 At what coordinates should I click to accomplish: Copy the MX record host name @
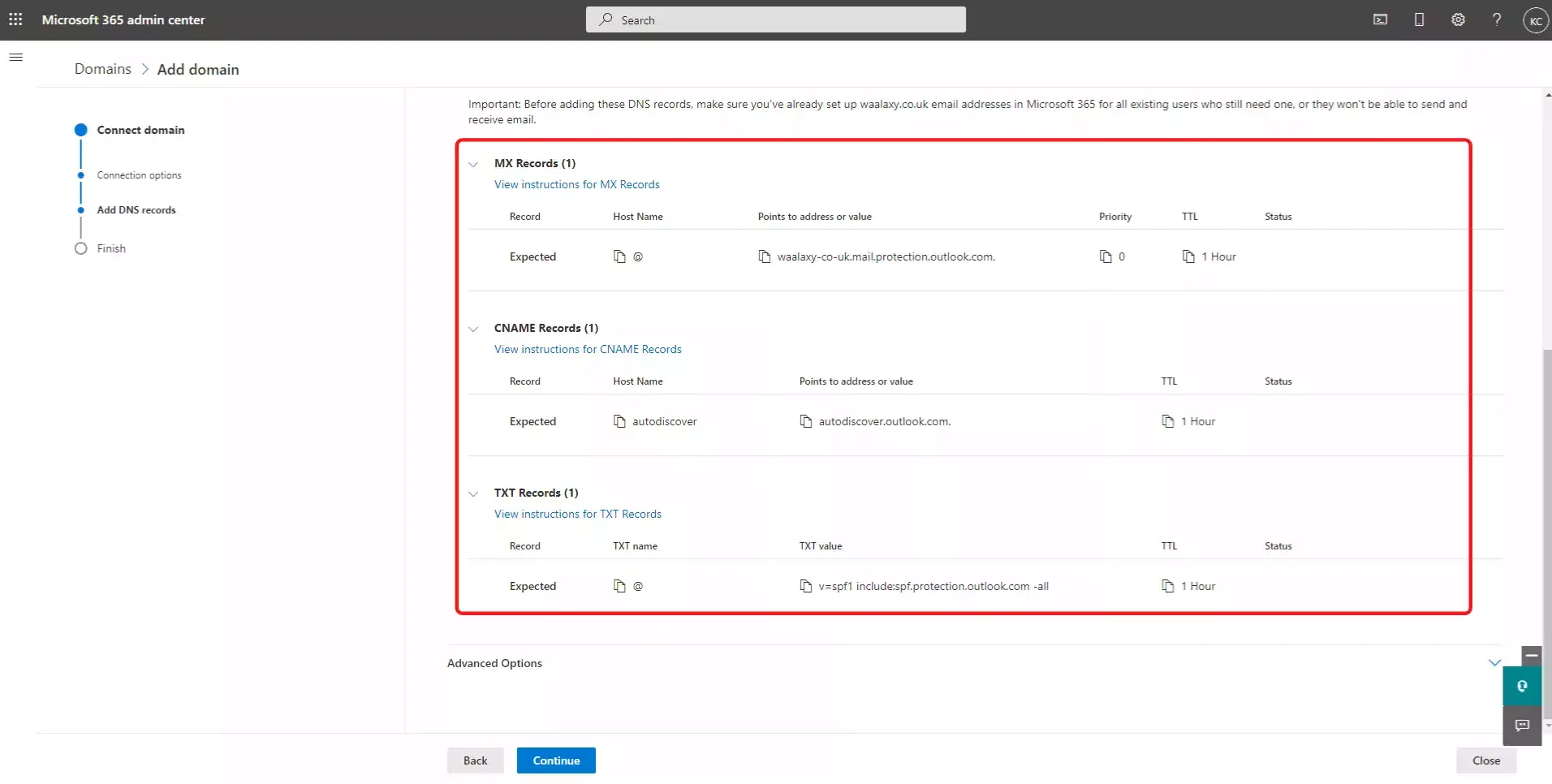[619, 256]
